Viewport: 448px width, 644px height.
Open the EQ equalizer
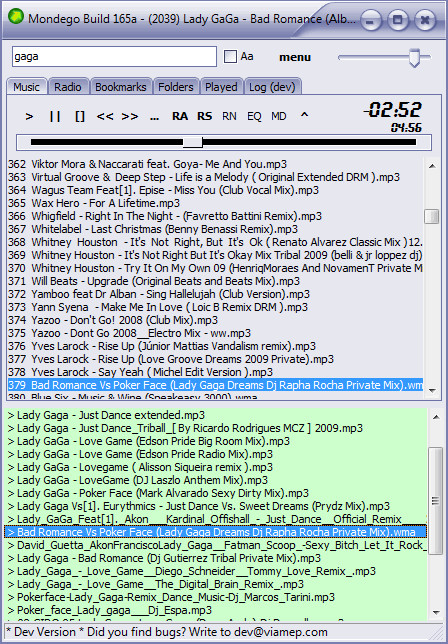254,117
